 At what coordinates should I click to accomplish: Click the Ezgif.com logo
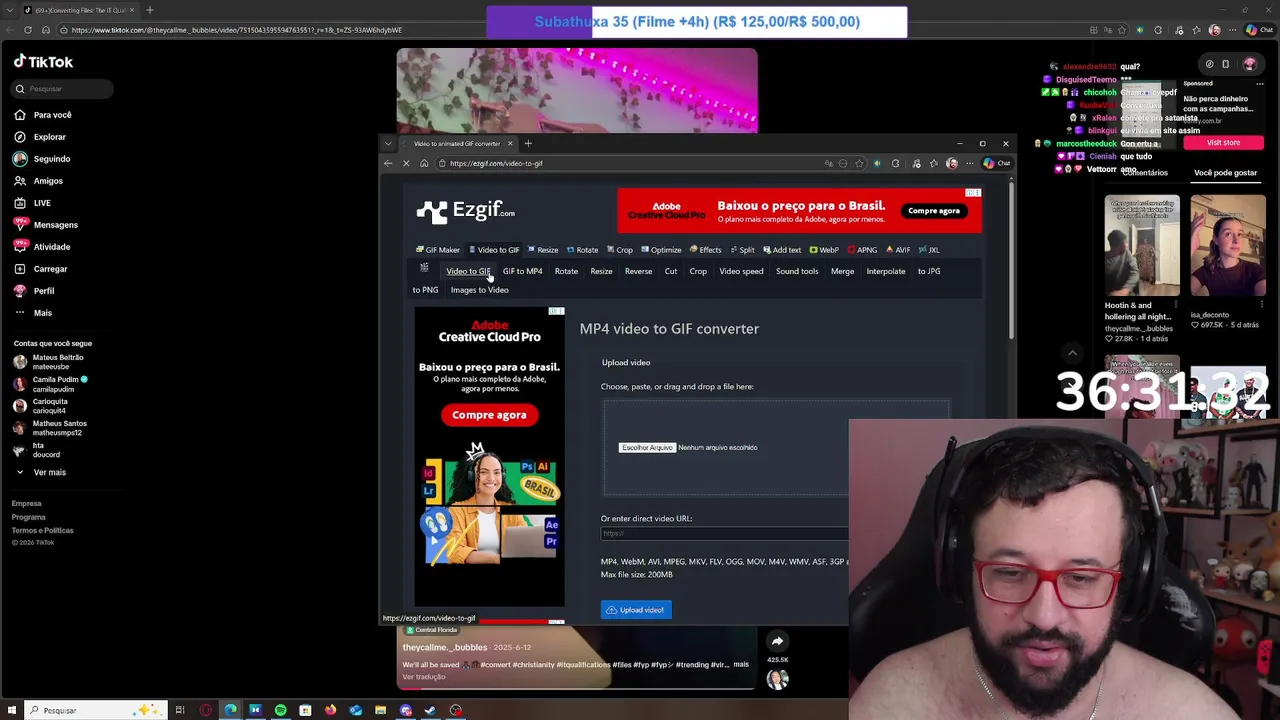coord(466,210)
